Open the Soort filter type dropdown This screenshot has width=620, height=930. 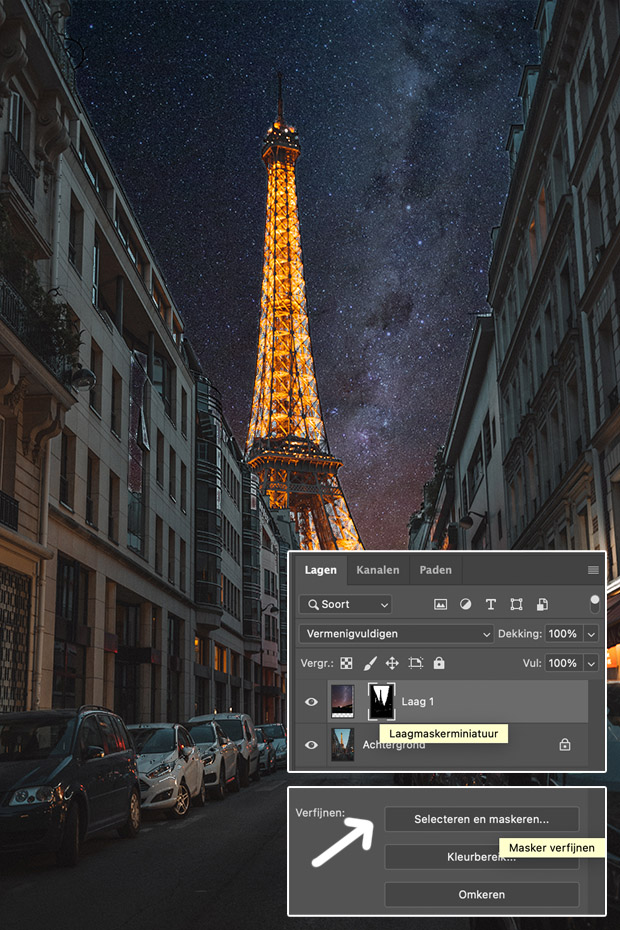coord(345,604)
